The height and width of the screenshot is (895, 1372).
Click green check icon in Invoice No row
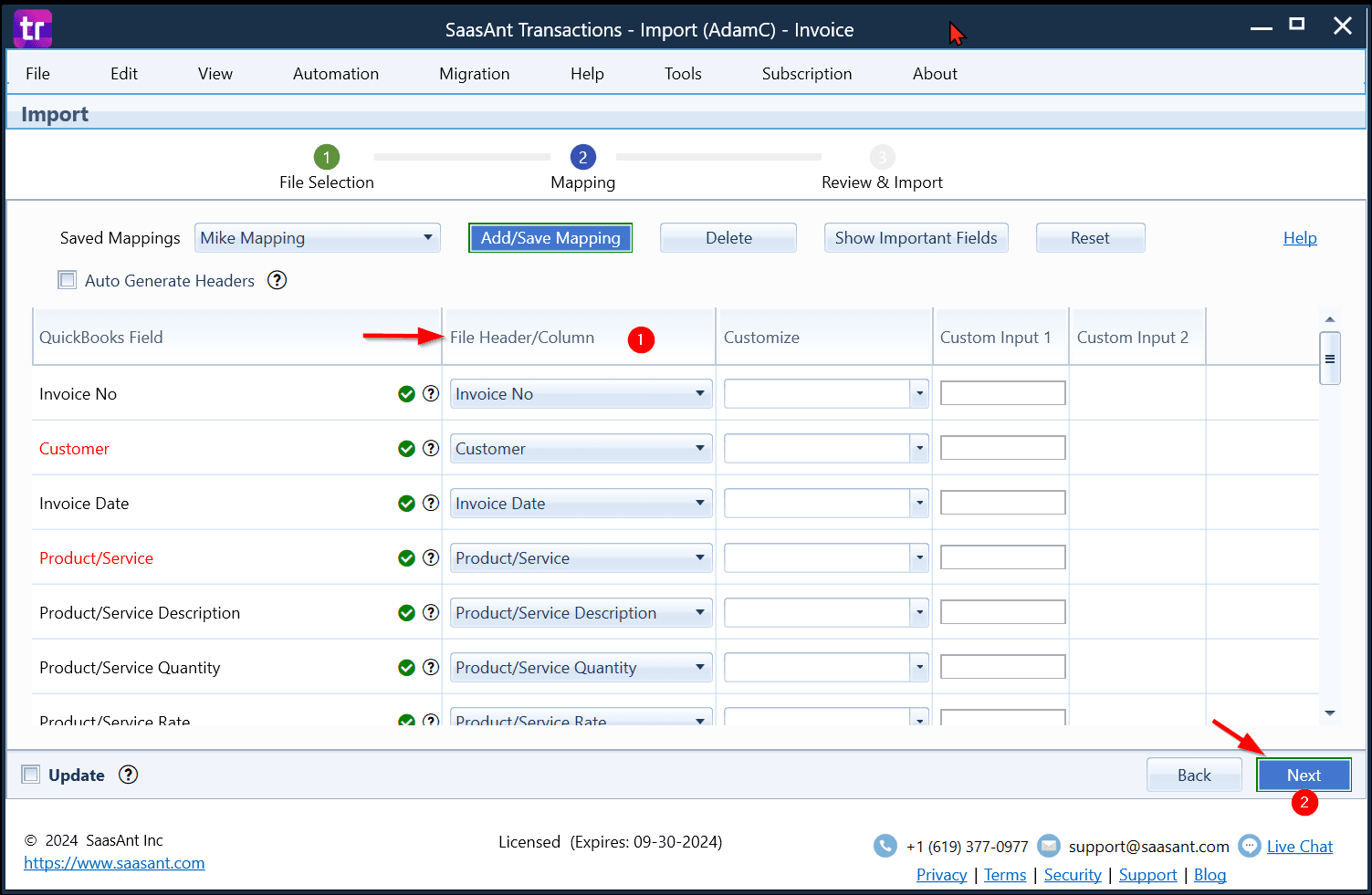(407, 393)
